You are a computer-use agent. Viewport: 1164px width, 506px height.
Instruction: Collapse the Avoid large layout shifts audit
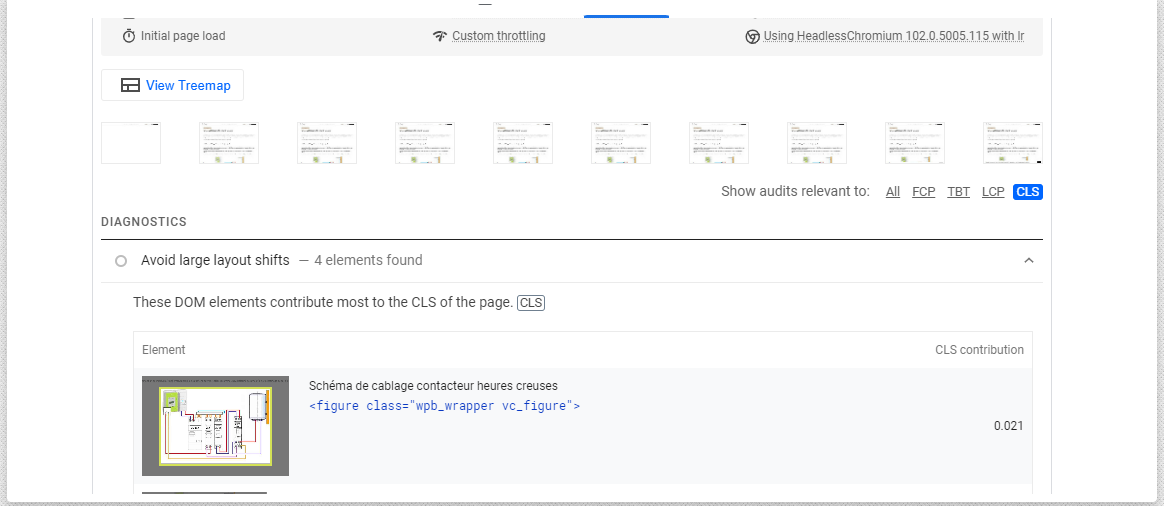[1028, 261]
